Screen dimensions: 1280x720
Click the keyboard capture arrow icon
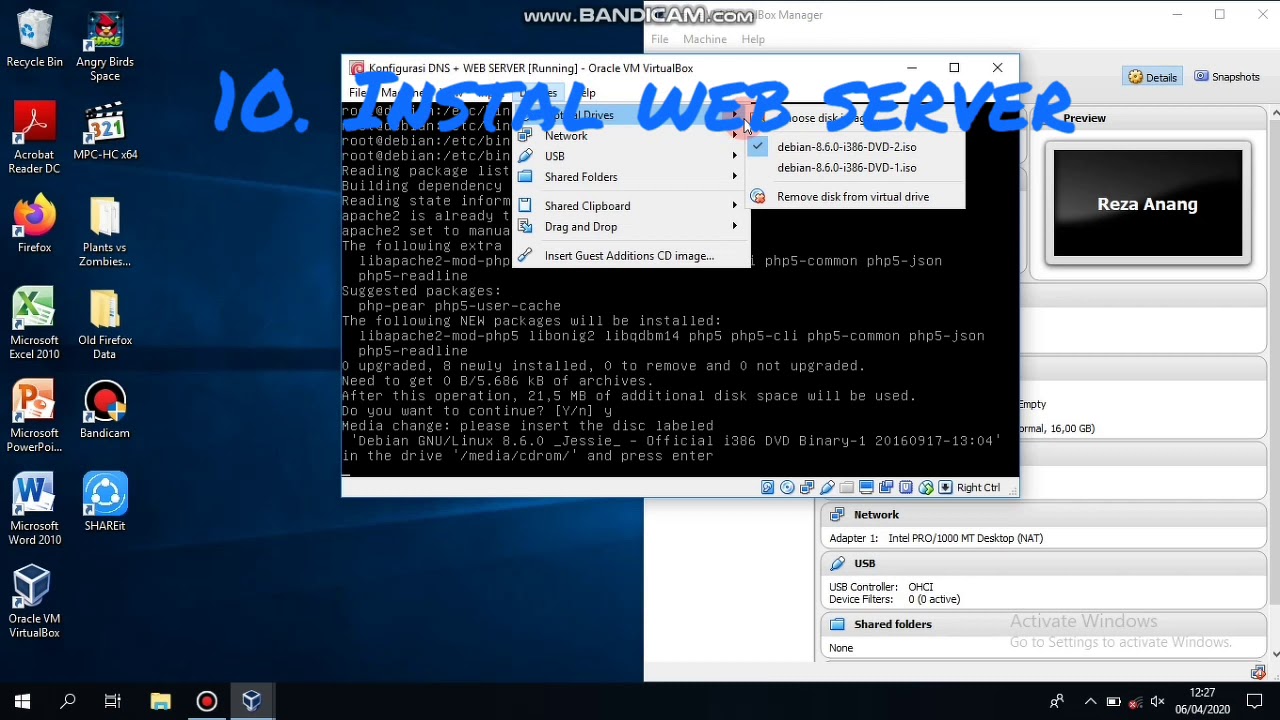pyautogui.click(x=945, y=488)
